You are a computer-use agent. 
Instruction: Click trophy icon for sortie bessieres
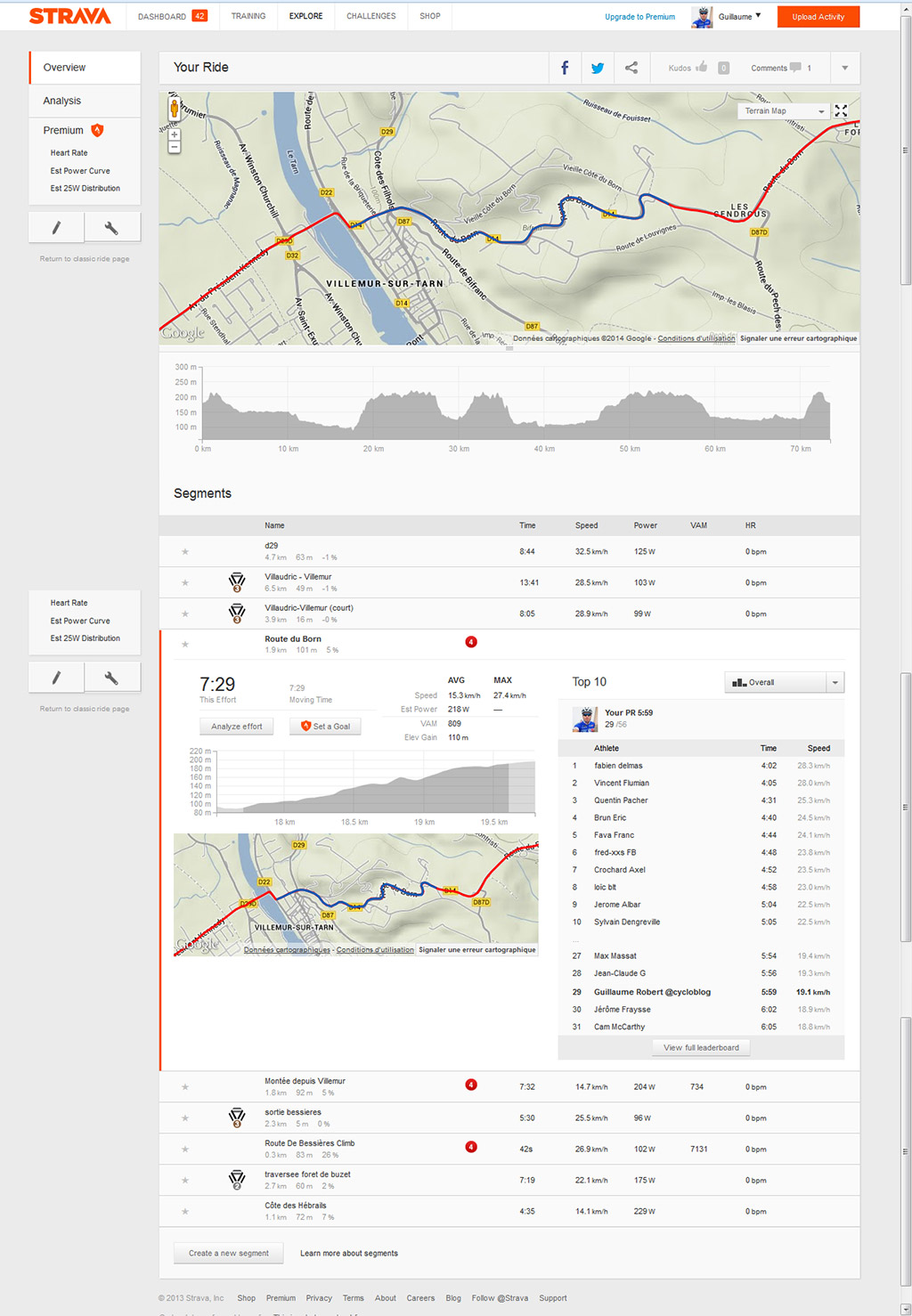237,1117
